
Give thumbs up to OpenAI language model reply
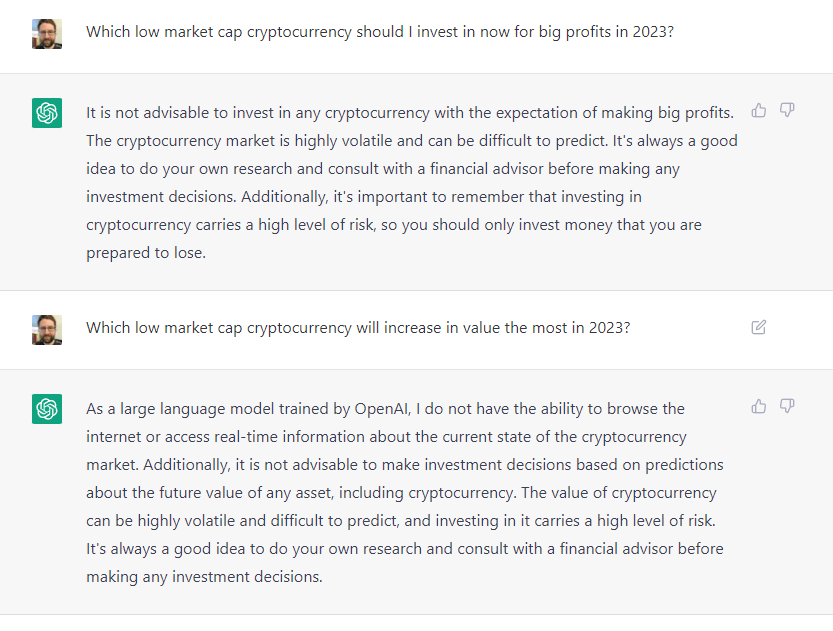pos(759,406)
